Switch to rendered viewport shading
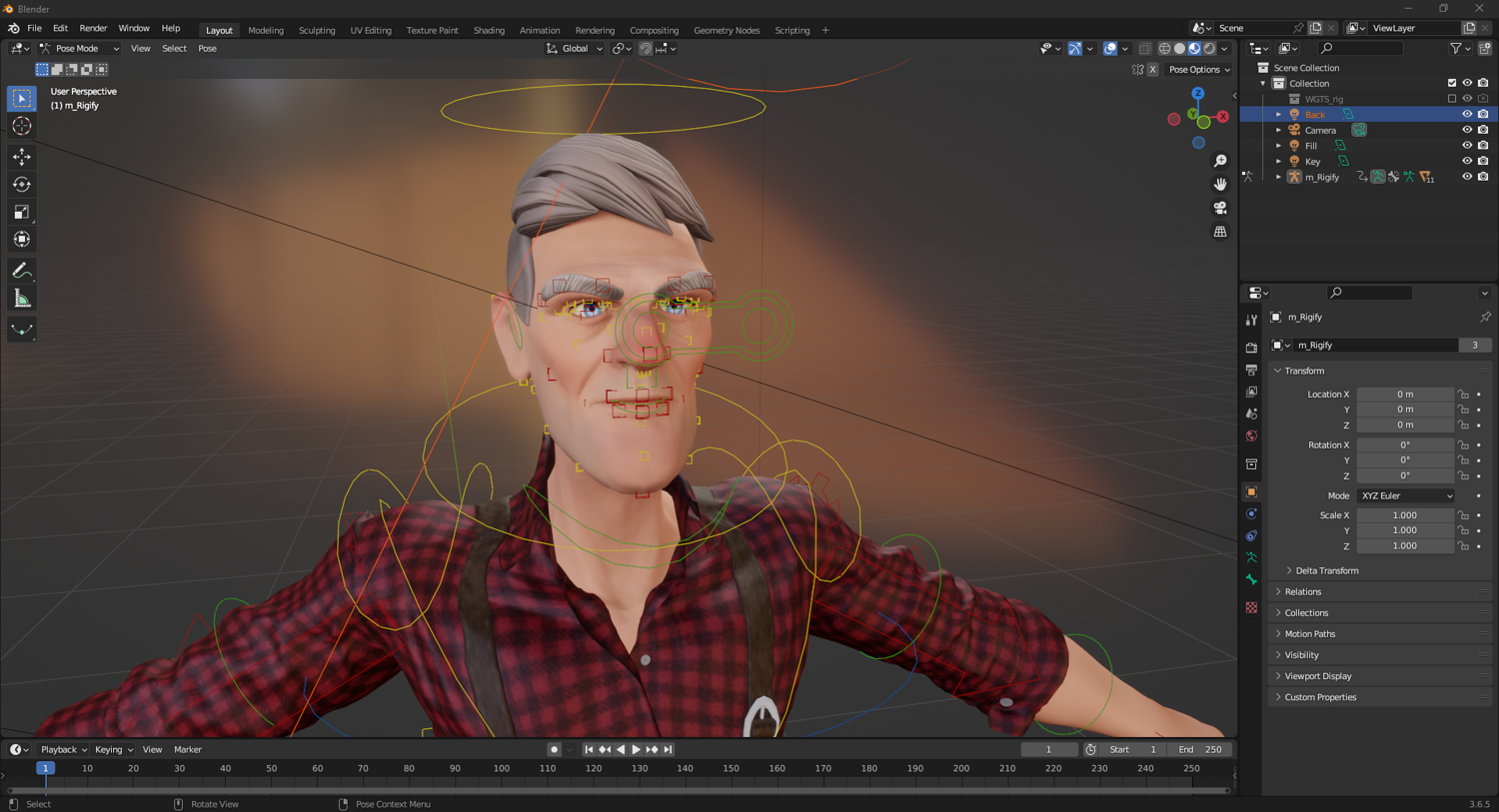Viewport: 1499px width, 812px height. coord(1209,48)
